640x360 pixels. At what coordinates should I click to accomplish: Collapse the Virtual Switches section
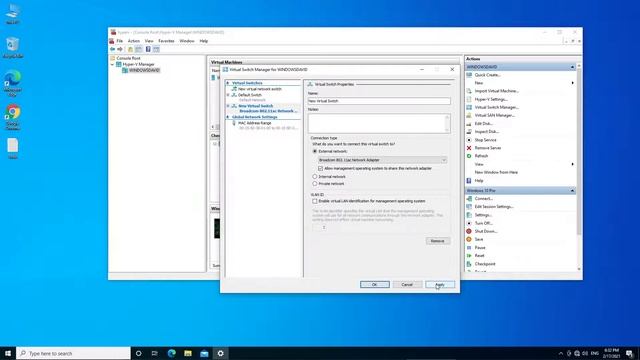[x=228, y=83]
